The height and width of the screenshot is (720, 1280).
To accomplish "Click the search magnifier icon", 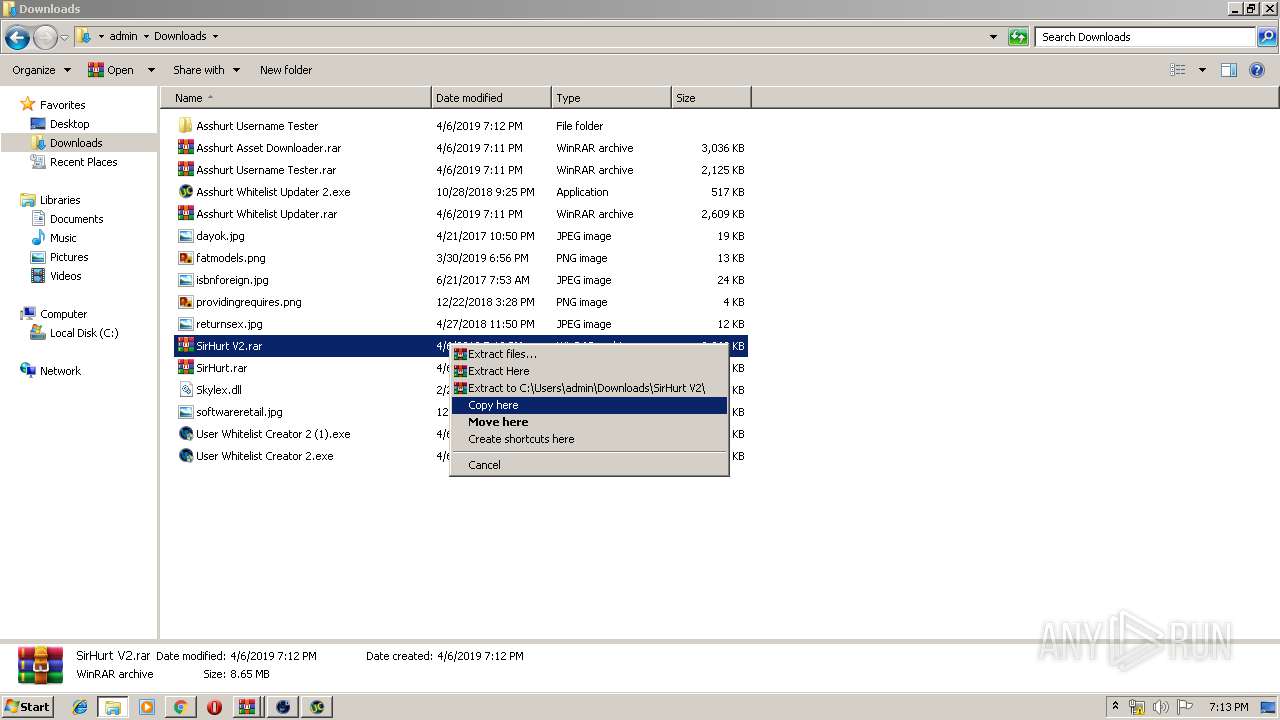I will coord(1266,37).
